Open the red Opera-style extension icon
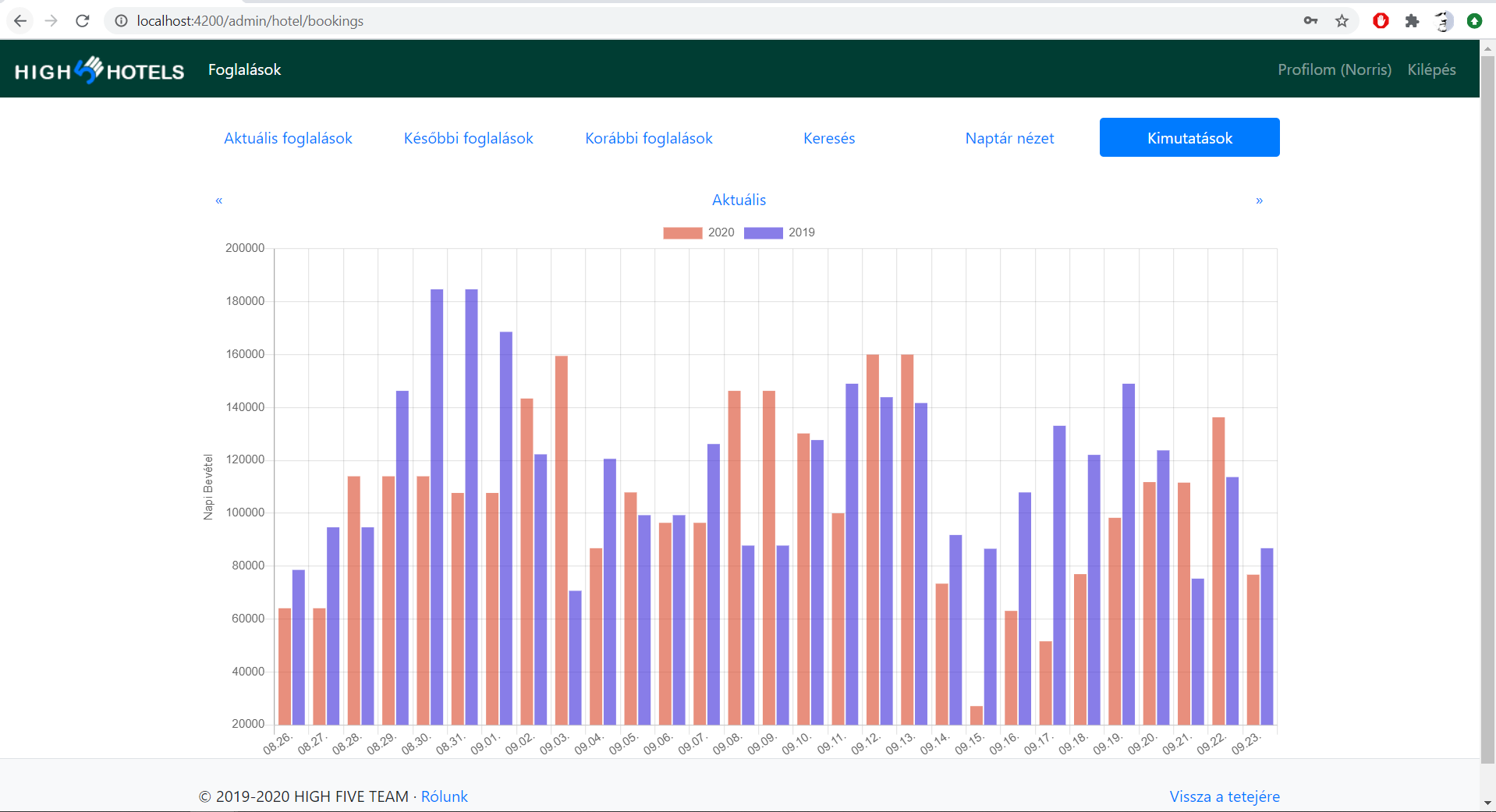 point(1381,21)
